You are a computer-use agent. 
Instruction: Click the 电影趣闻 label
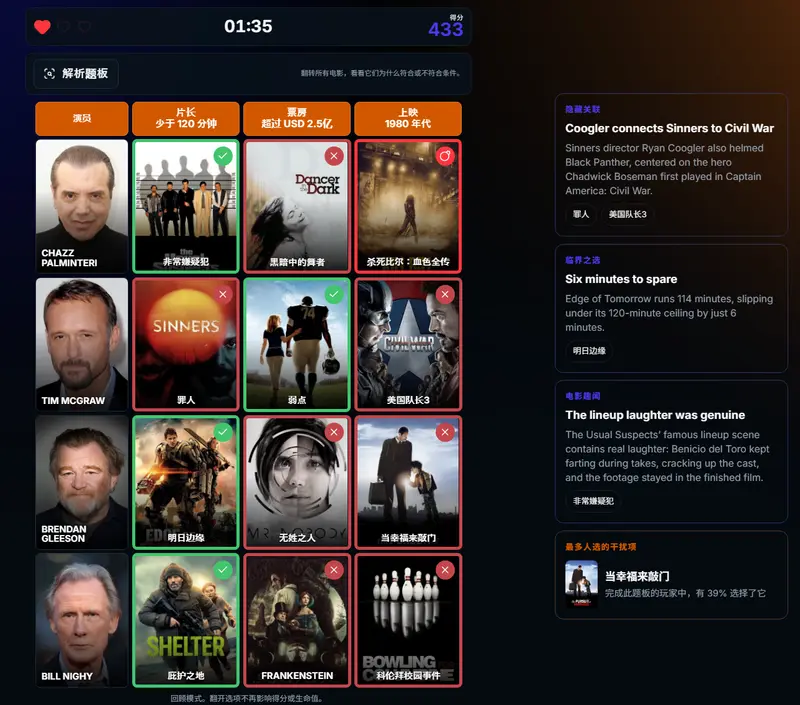[583, 396]
